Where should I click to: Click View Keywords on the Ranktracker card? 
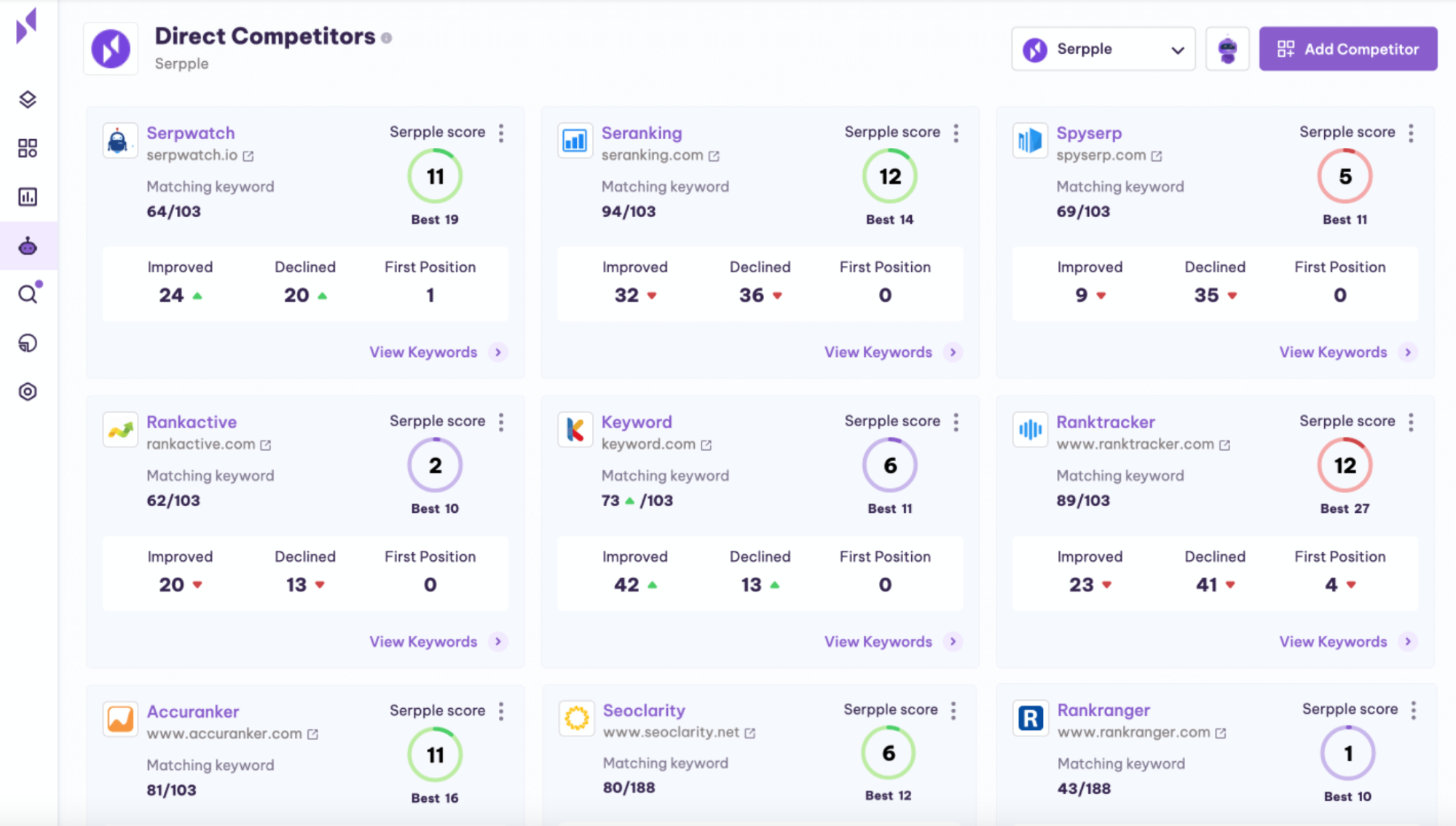pyautogui.click(x=1347, y=642)
